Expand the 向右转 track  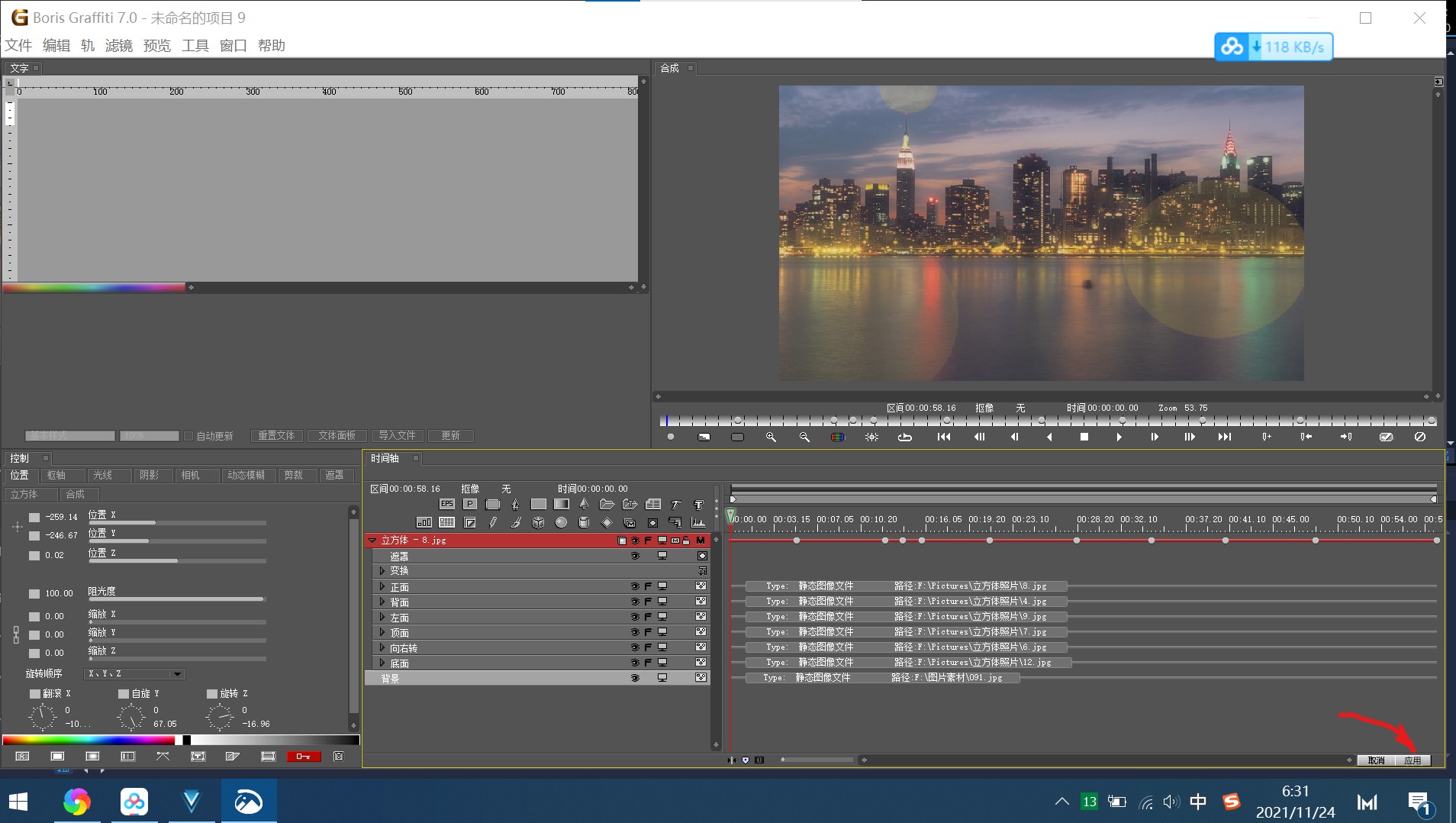tap(382, 647)
